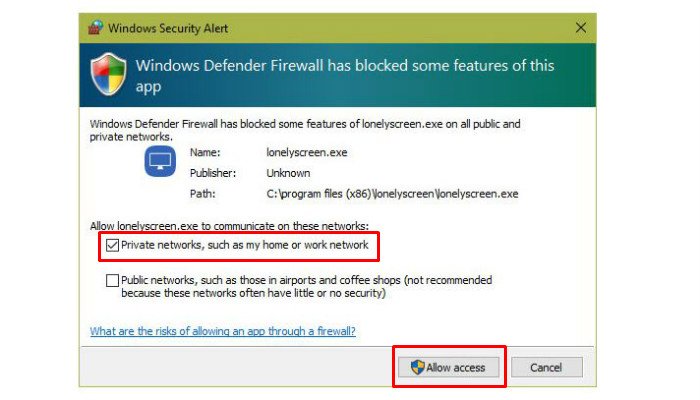700x400 pixels.
Task: Click the Name field label
Action: coord(204,152)
